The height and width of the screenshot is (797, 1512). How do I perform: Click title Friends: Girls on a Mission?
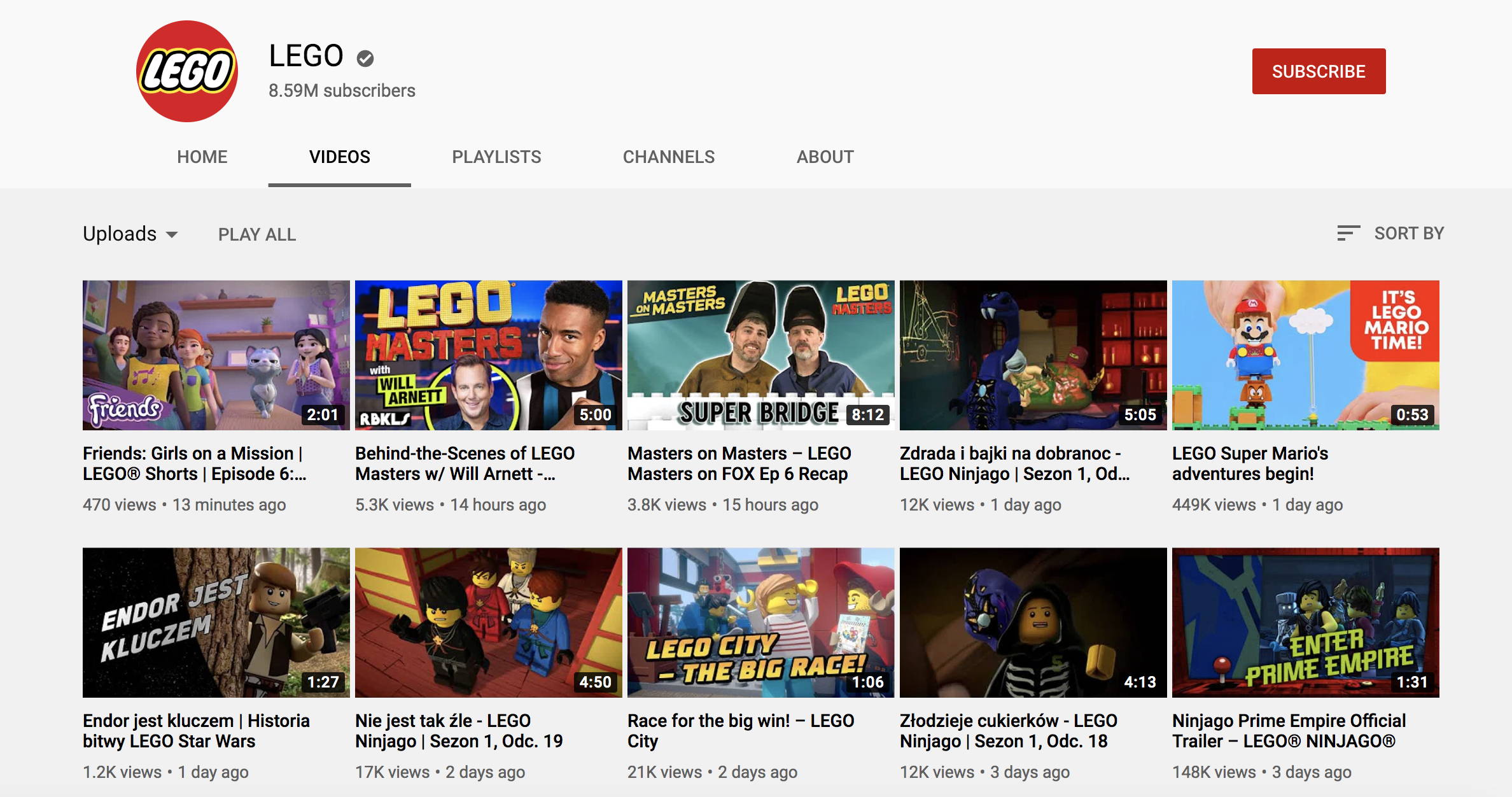tap(195, 463)
